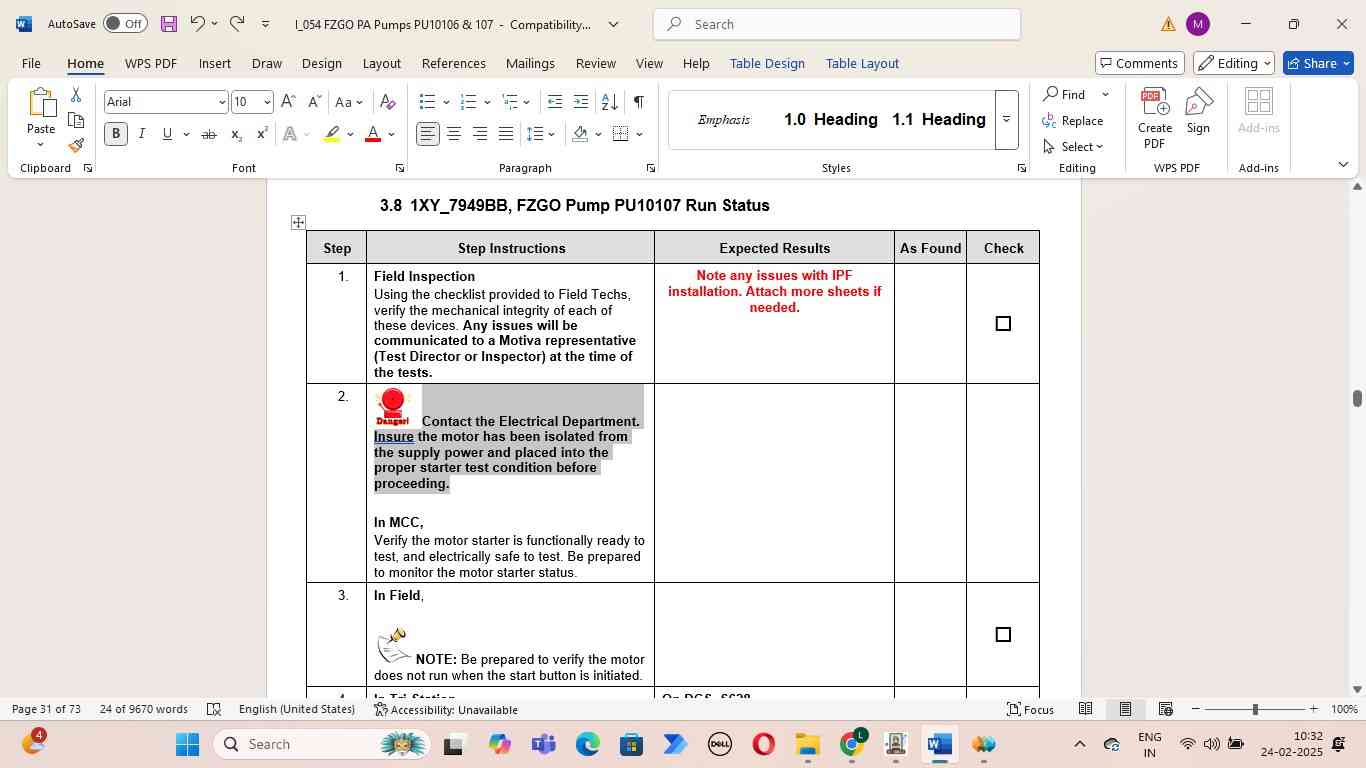Click the Copy icon in Clipboard group
Screen dimensions: 1366x768
[76, 121]
